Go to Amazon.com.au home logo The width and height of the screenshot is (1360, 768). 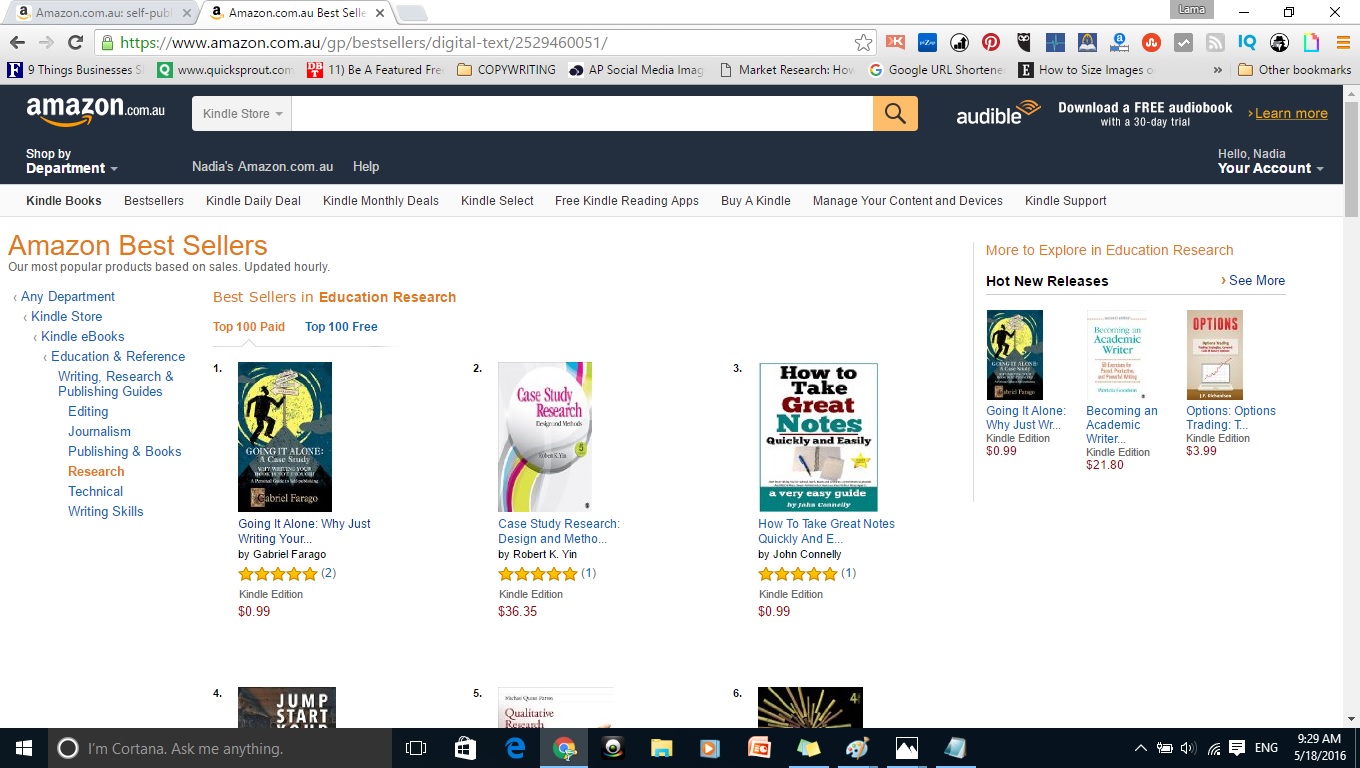coord(96,111)
